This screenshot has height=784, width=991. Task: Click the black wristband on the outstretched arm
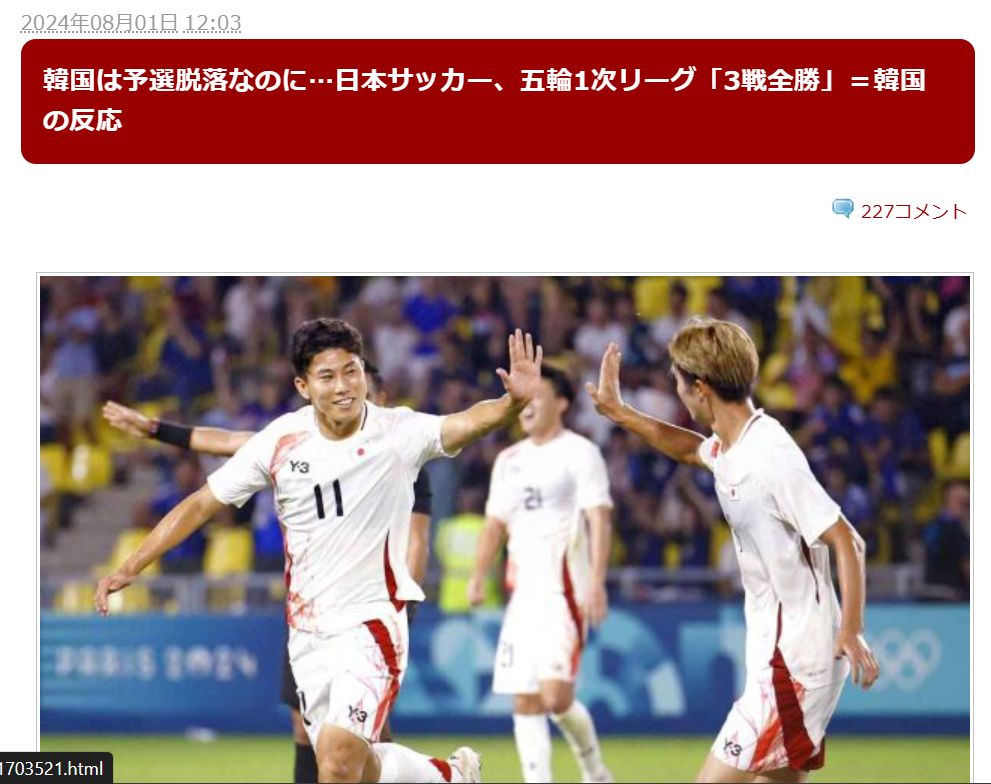[171, 434]
